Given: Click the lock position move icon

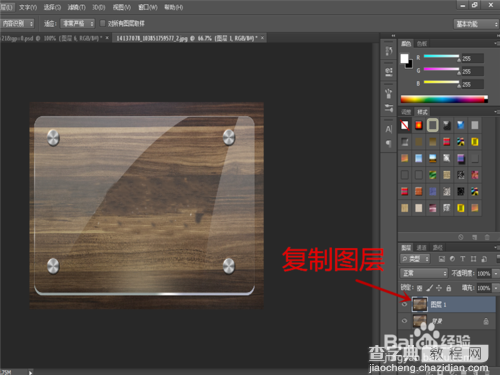Looking at the screenshot, I should tap(439, 288).
